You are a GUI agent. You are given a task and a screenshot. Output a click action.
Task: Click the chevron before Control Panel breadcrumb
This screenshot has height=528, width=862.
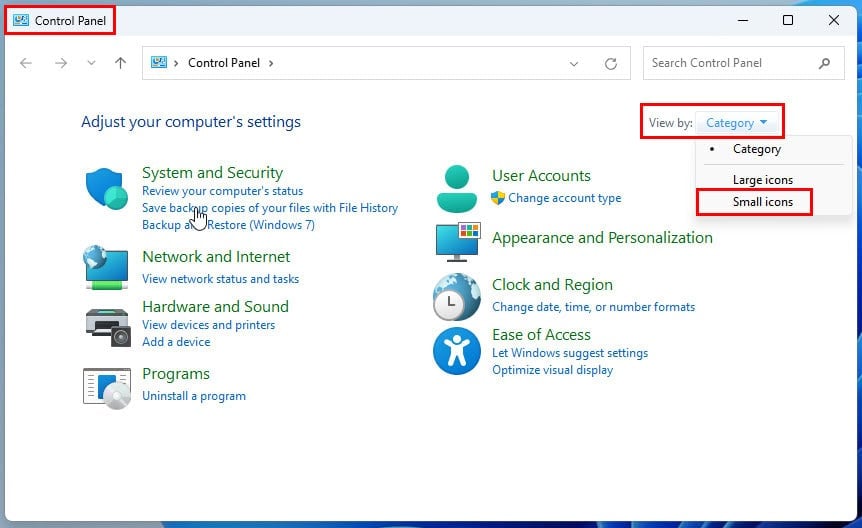click(x=176, y=63)
